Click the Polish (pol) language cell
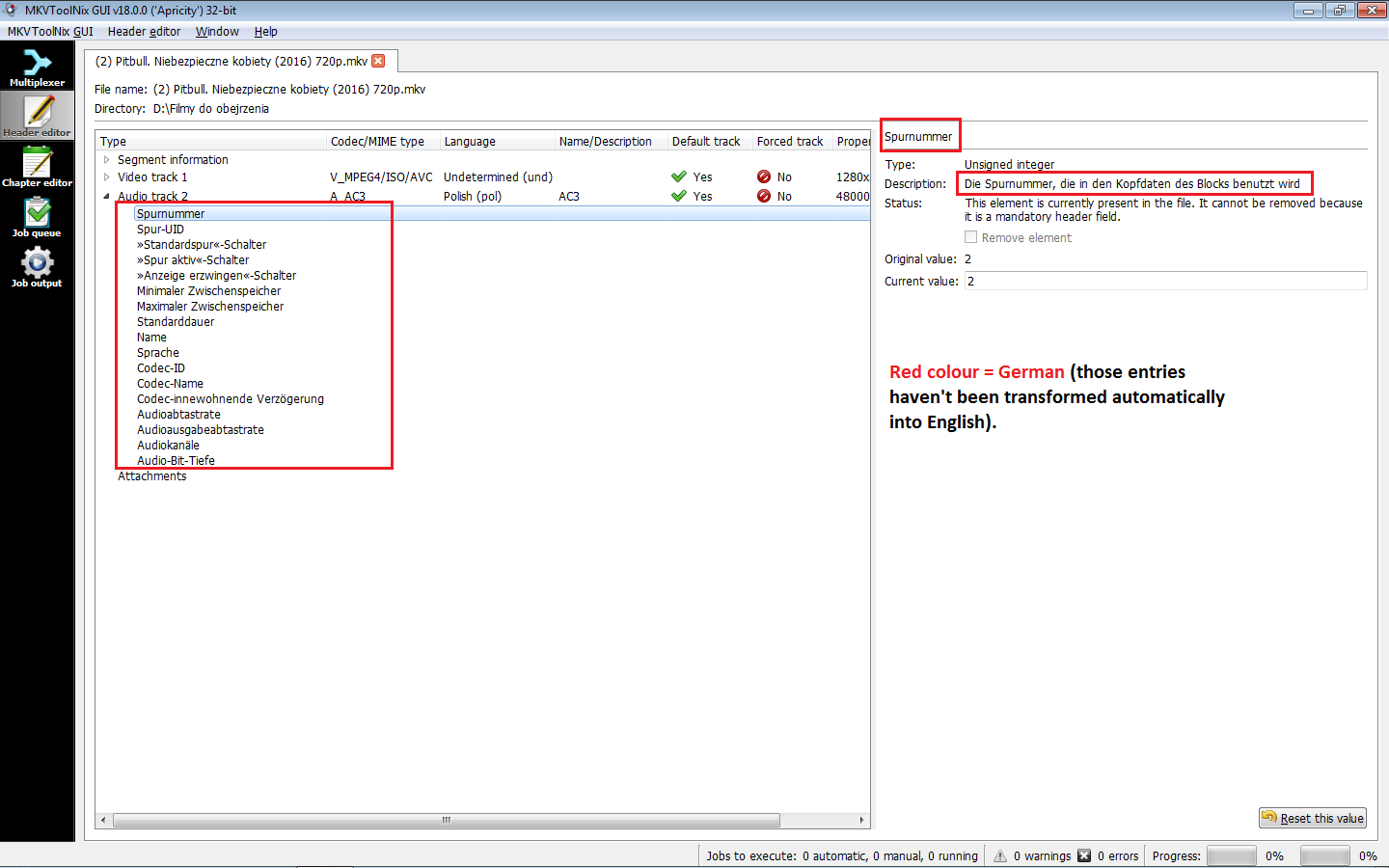 tap(473, 196)
